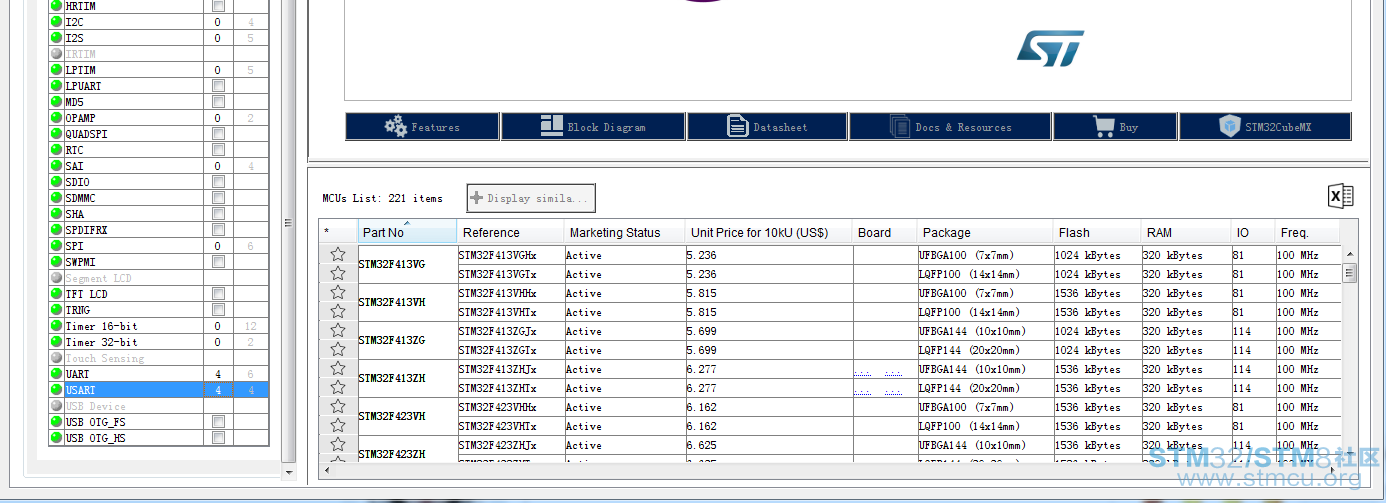
Task: Sort by the Reference column header
Action: click(510, 232)
